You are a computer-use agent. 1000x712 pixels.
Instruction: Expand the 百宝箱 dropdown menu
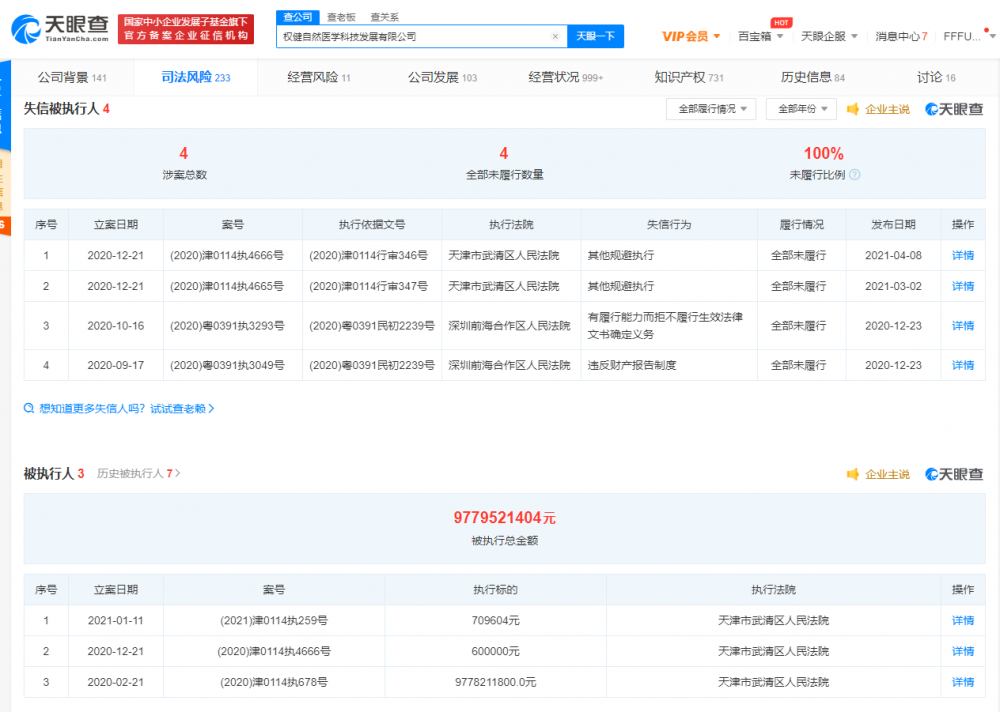[x=760, y=37]
